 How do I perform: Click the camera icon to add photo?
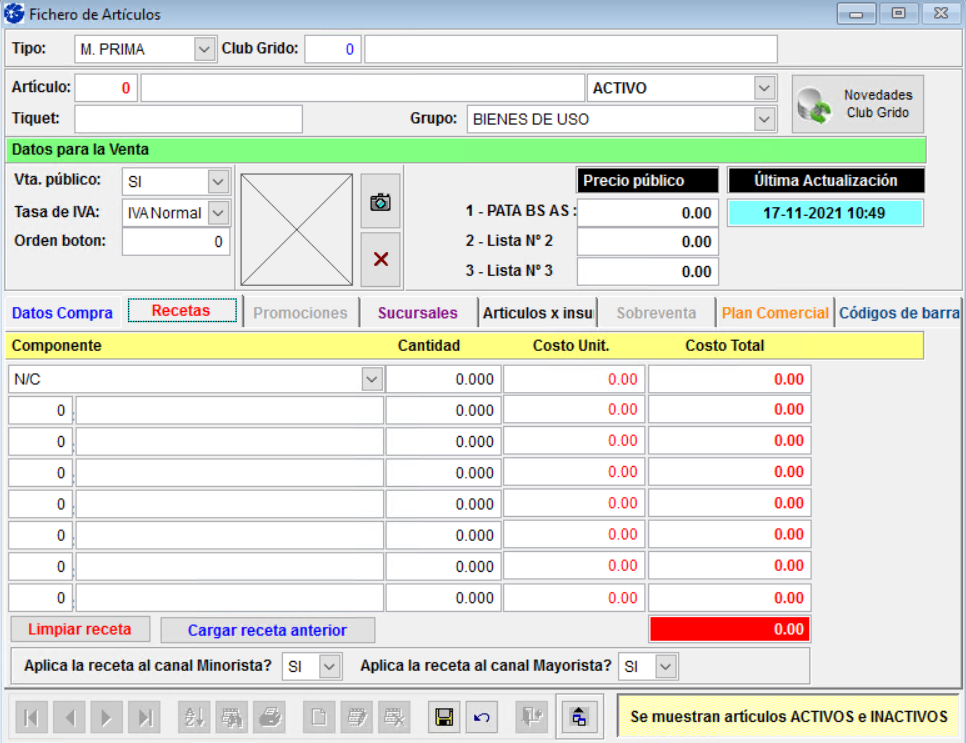(380, 201)
